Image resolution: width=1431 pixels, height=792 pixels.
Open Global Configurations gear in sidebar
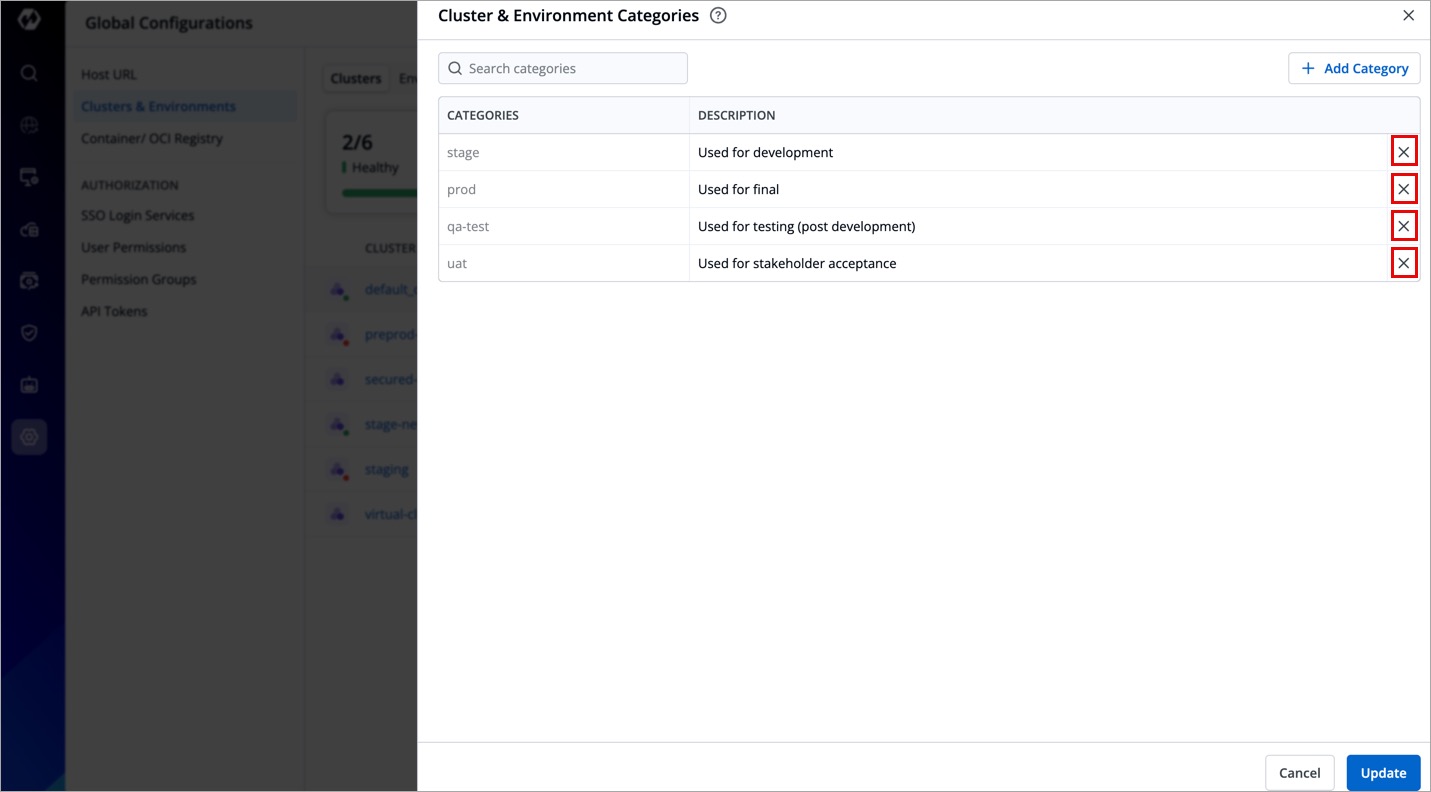(x=29, y=437)
